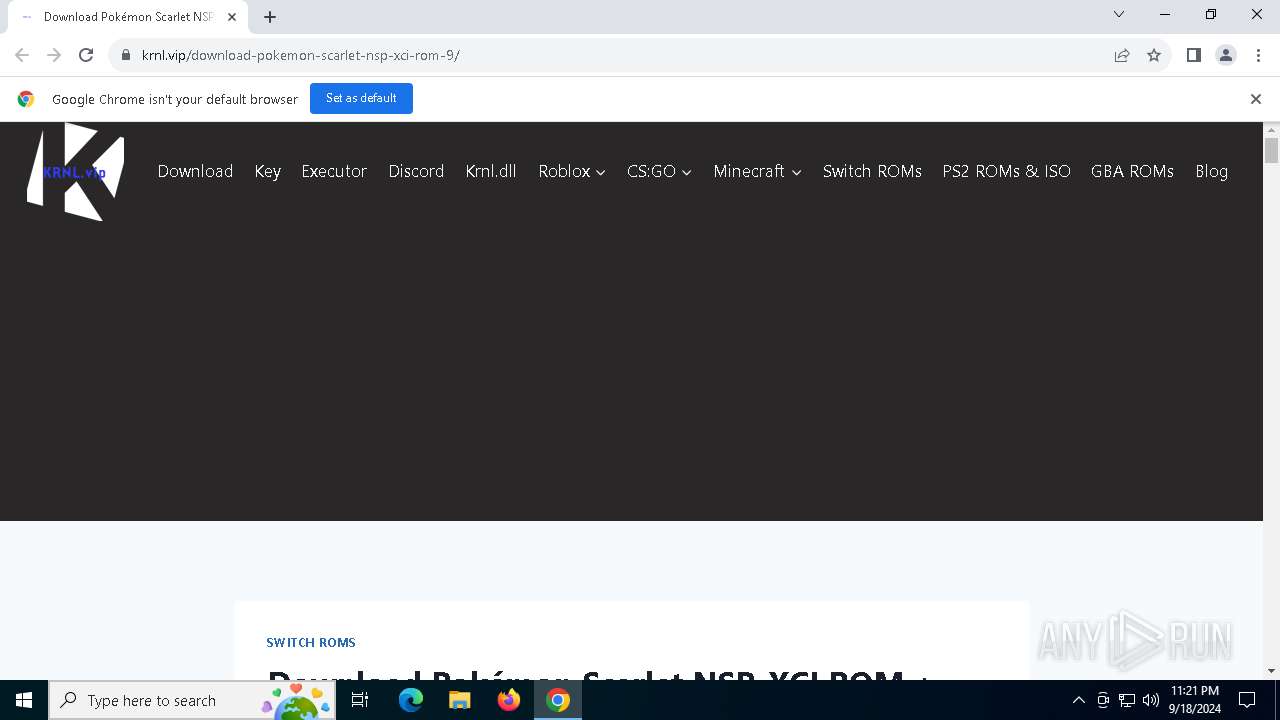The image size is (1280, 720).
Task: Open the Krnl.dll nav link
Action: [491, 171]
